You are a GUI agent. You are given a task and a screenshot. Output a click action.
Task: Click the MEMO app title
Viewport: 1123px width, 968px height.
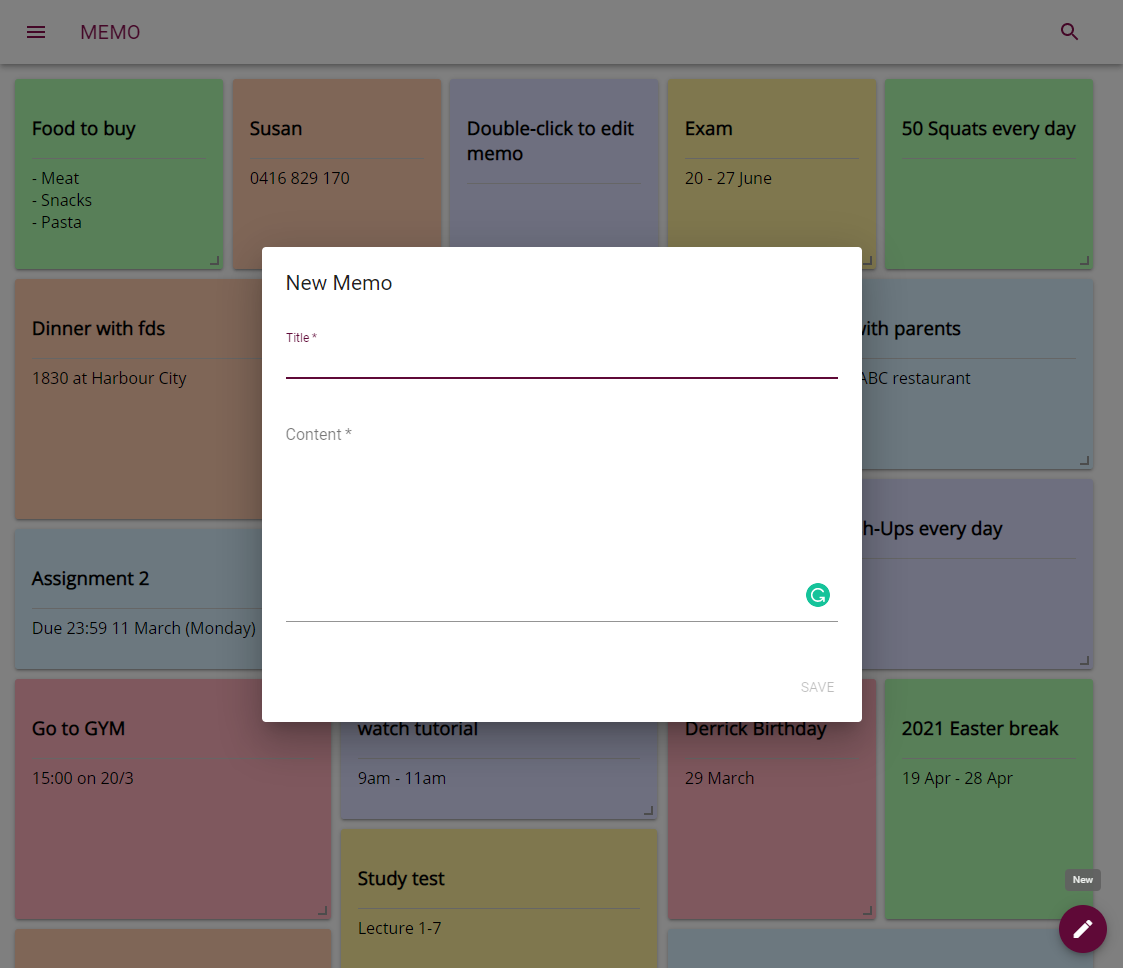[x=110, y=32]
